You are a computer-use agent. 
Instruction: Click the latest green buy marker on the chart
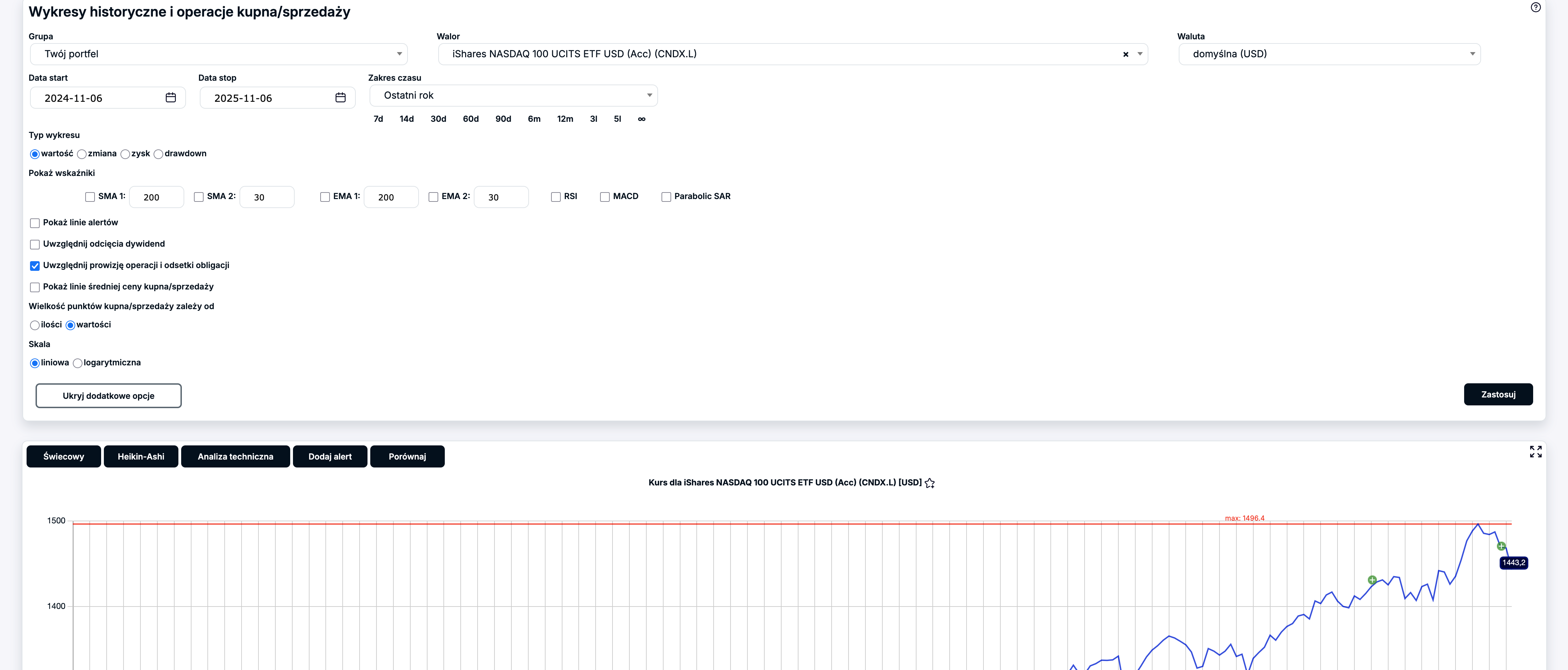tap(1501, 546)
